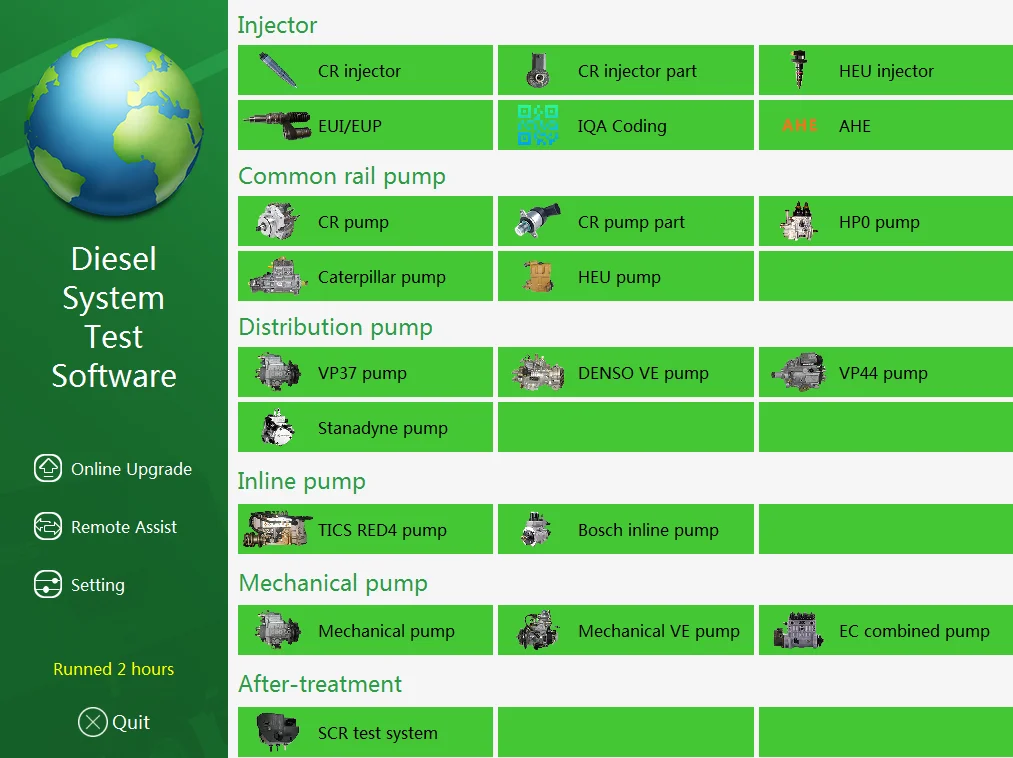Click the SCR test system icon
Viewport: 1013px width, 758px height.
click(278, 732)
